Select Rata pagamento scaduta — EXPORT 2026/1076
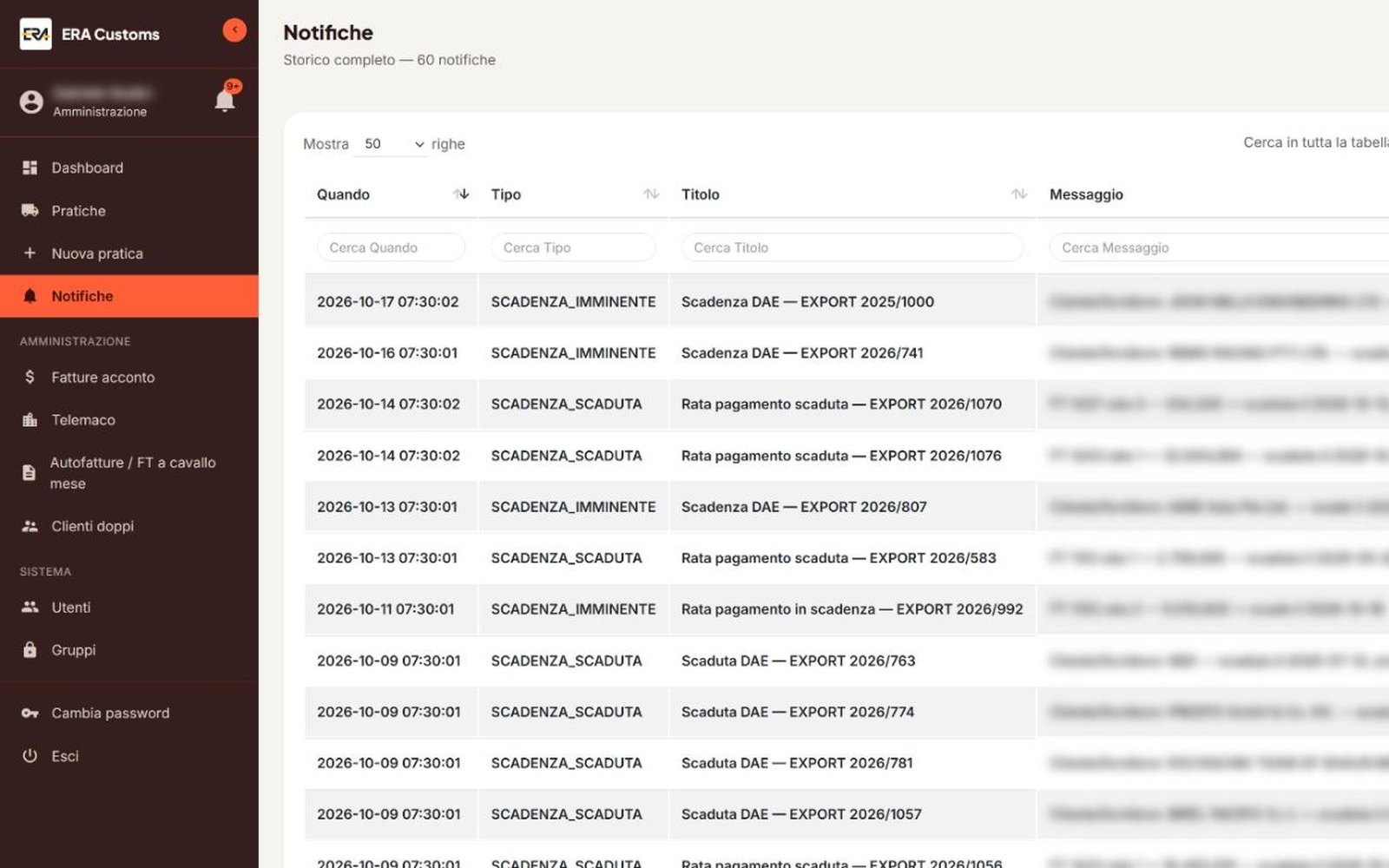The image size is (1389, 868). 846,455
